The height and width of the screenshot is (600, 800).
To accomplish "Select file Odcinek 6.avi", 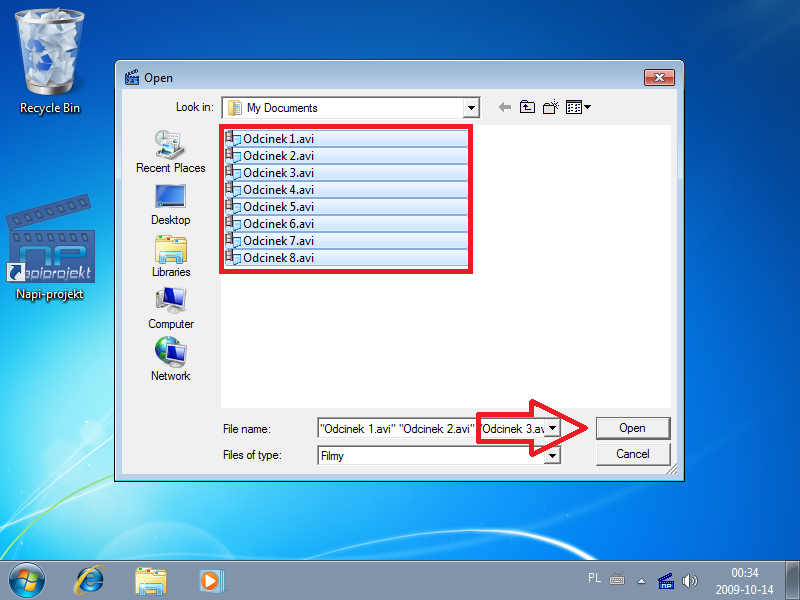I will pos(346,224).
